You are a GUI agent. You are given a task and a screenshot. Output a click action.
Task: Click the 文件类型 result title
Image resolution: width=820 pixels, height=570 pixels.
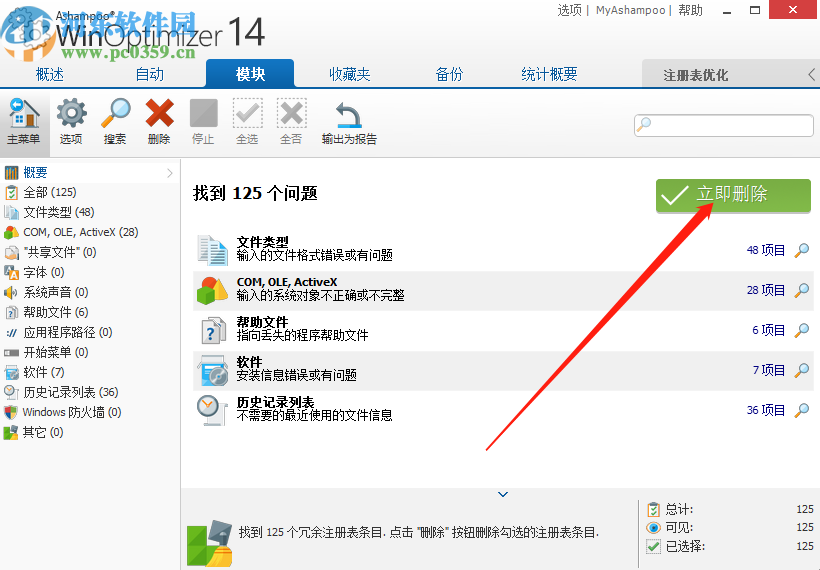263,242
